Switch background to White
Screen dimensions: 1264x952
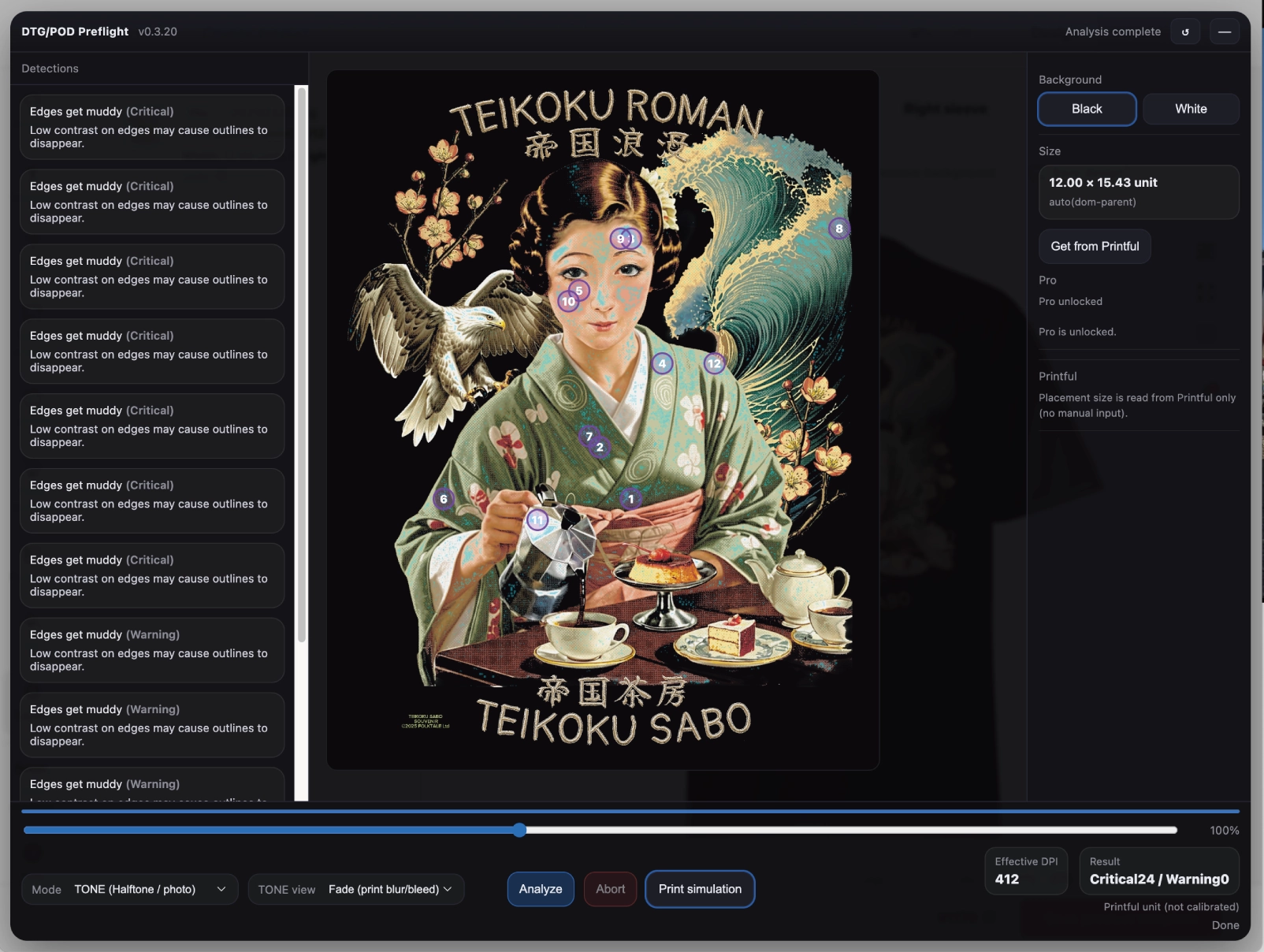click(1191, 109)
